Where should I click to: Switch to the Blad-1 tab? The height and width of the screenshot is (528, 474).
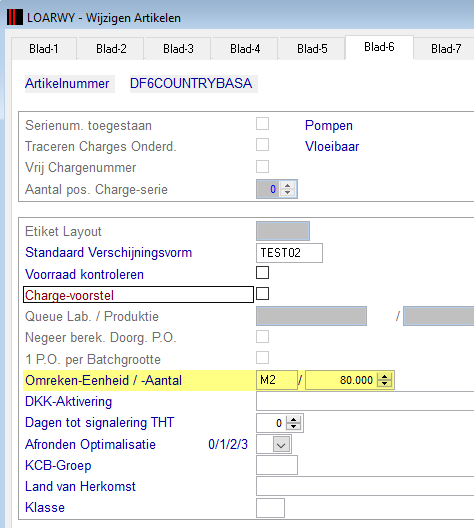pyautogui.click(x=44, y=49)
